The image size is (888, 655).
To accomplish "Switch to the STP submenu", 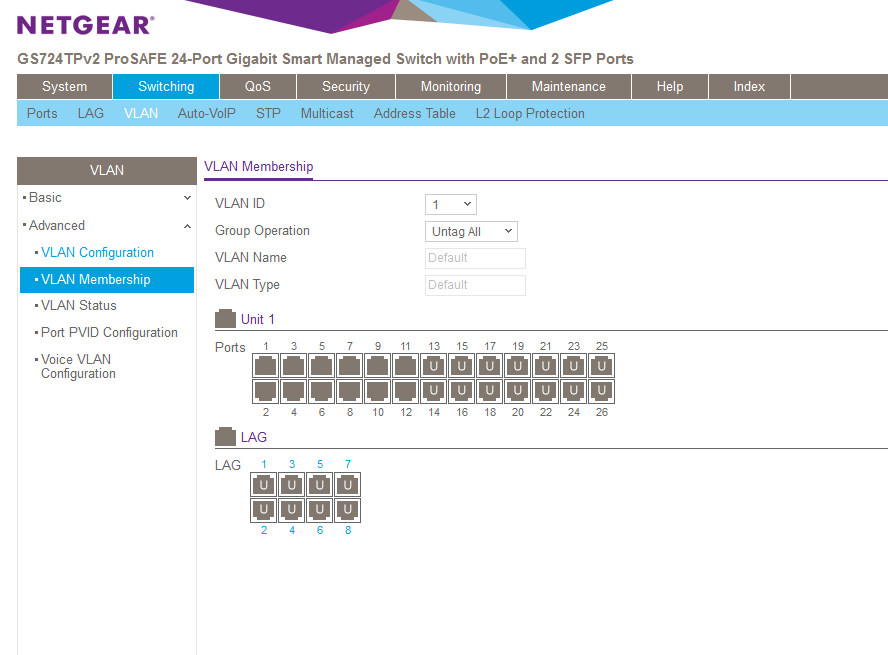I will tap(268, 114).
